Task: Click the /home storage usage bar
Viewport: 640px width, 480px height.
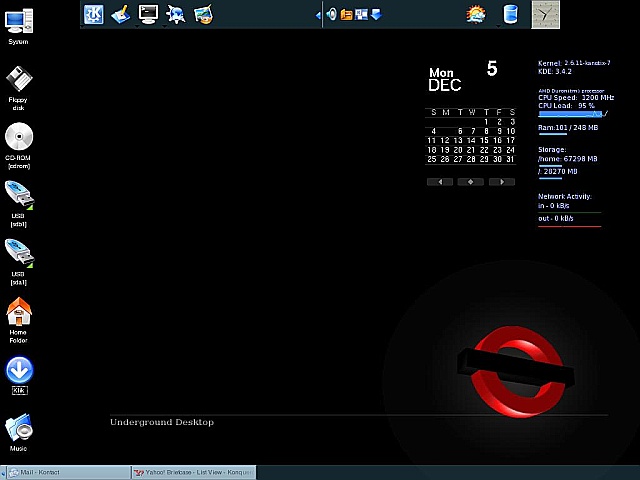Action: tap(550, 165)
